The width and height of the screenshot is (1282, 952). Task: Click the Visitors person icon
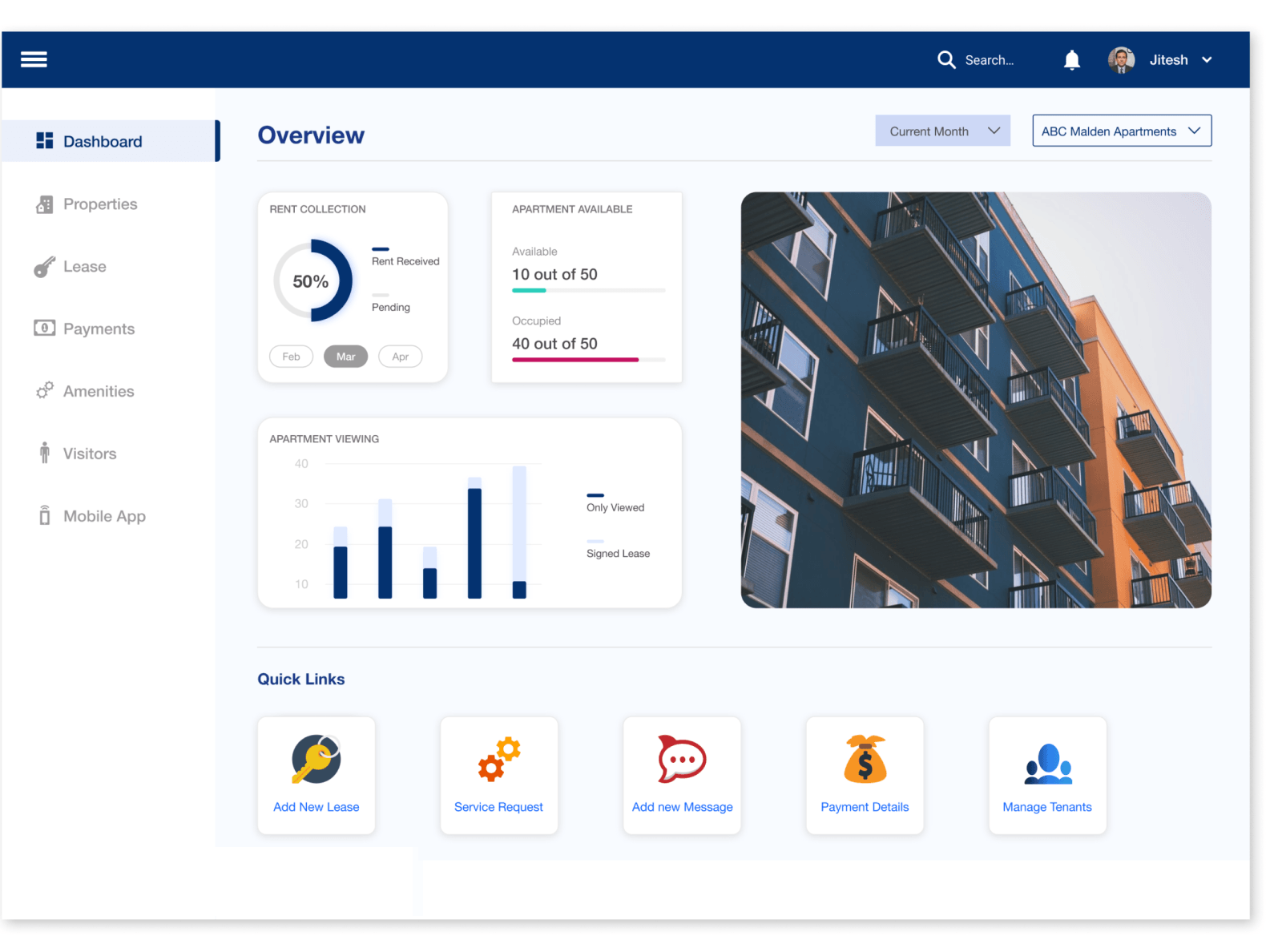[44, 453]
